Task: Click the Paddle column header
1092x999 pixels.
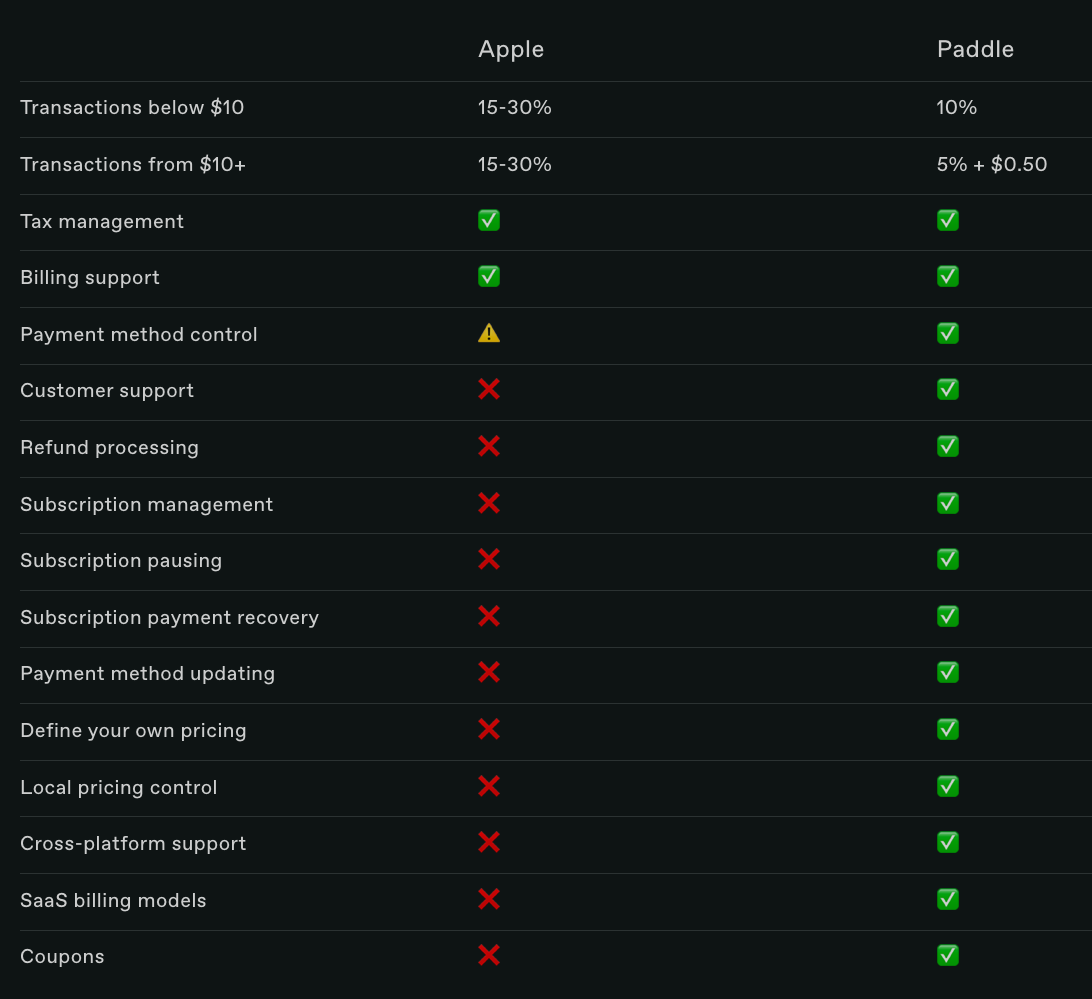Action: tap(975, 49)
